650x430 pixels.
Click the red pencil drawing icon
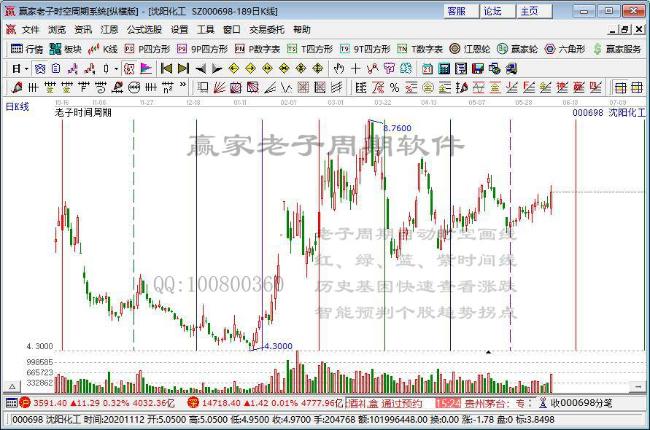coord(17,87)
